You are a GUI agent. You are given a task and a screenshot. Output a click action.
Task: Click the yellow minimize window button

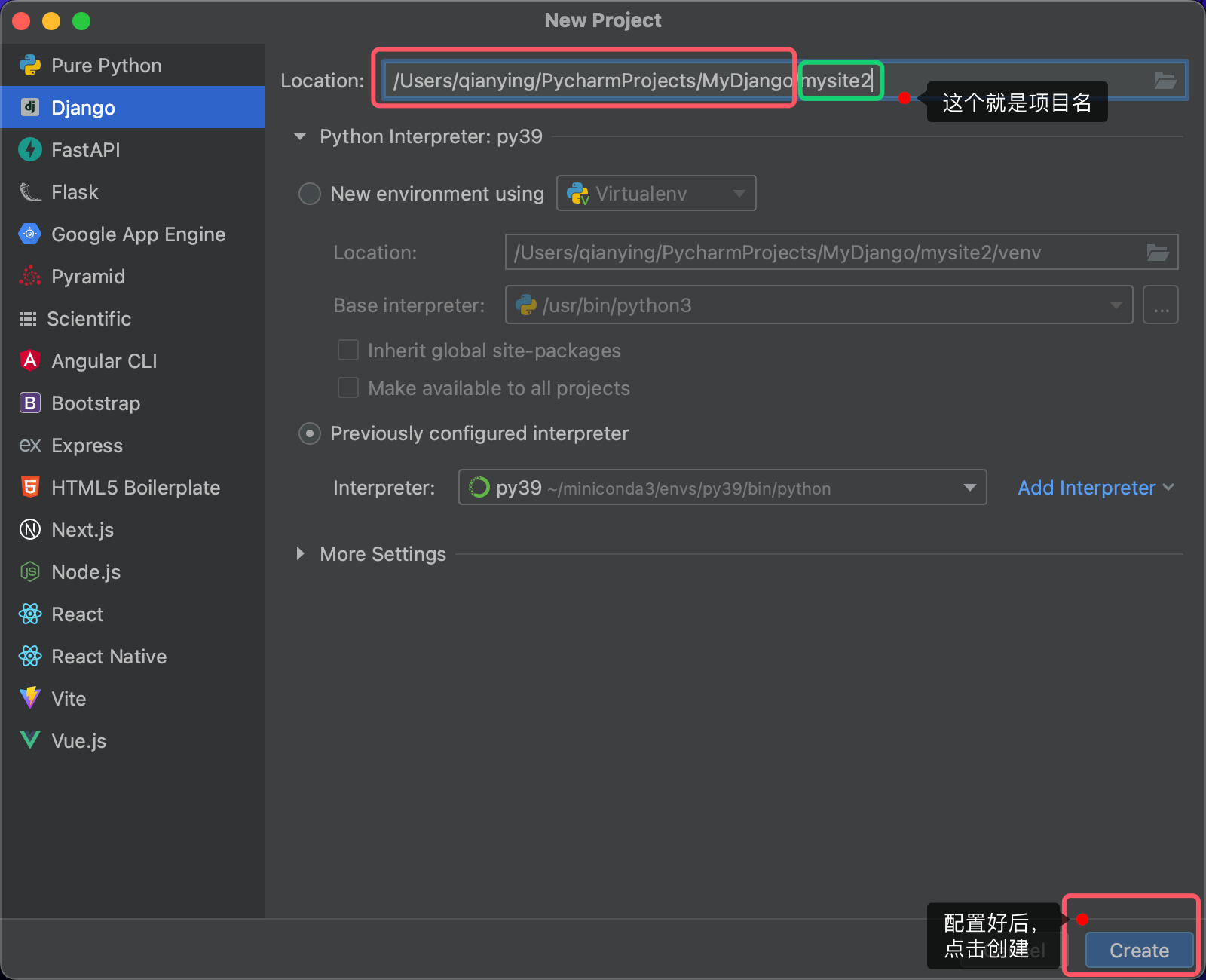tap(51, 21)
